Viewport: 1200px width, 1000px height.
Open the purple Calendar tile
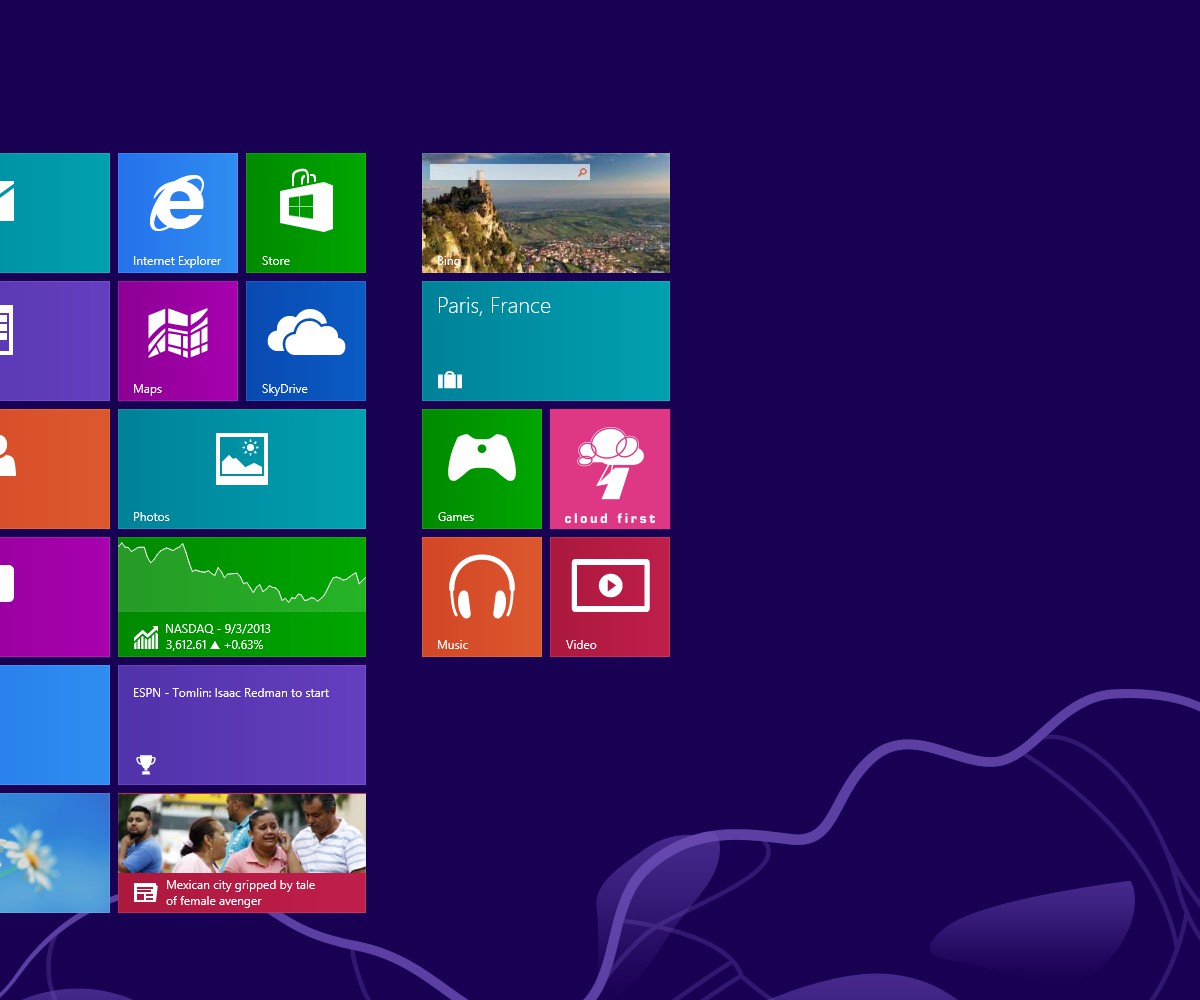point(55,341)
